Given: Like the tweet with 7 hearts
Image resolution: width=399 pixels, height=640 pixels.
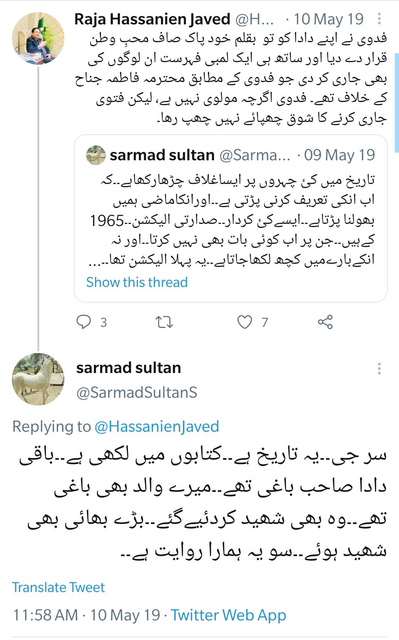Looking at the screenshot, I should pos(244,322).
